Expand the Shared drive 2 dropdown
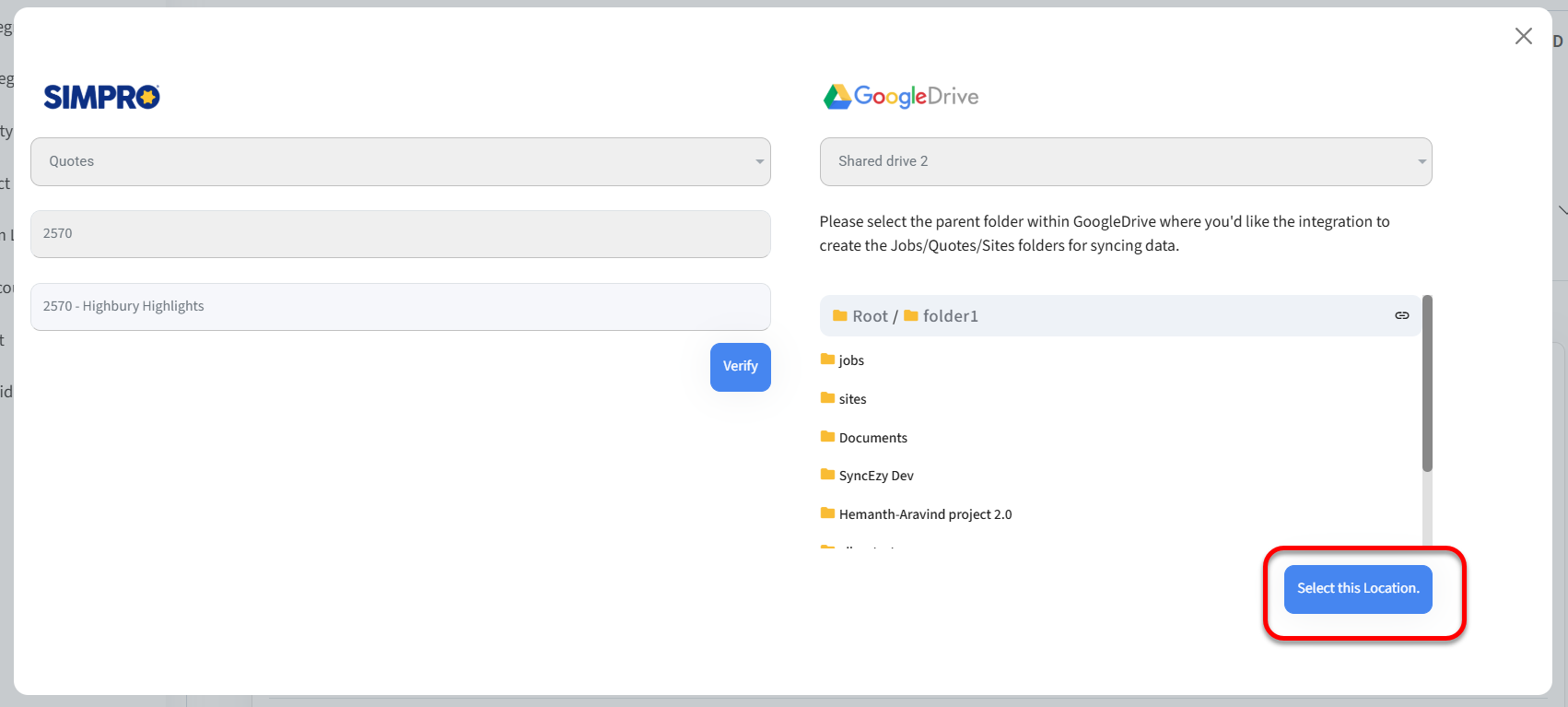This screenshot has height=707, width=1568. point(1125,161)
